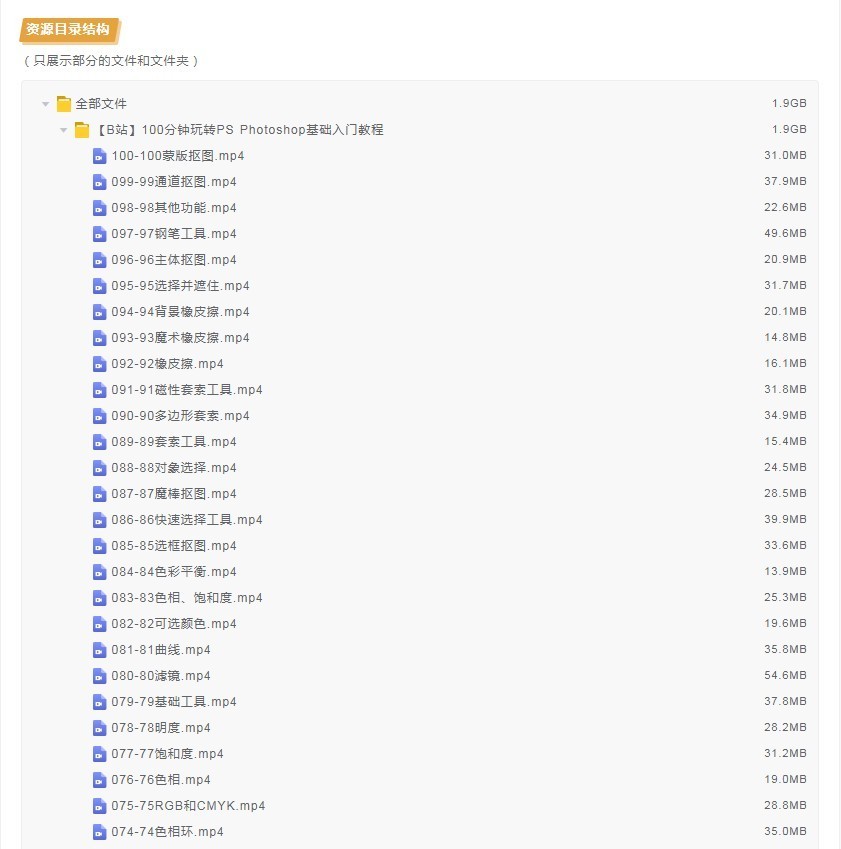Click video icon for 089-89套索工具.mp4
The image size is (841, 849).
click(x=100, y=442)
